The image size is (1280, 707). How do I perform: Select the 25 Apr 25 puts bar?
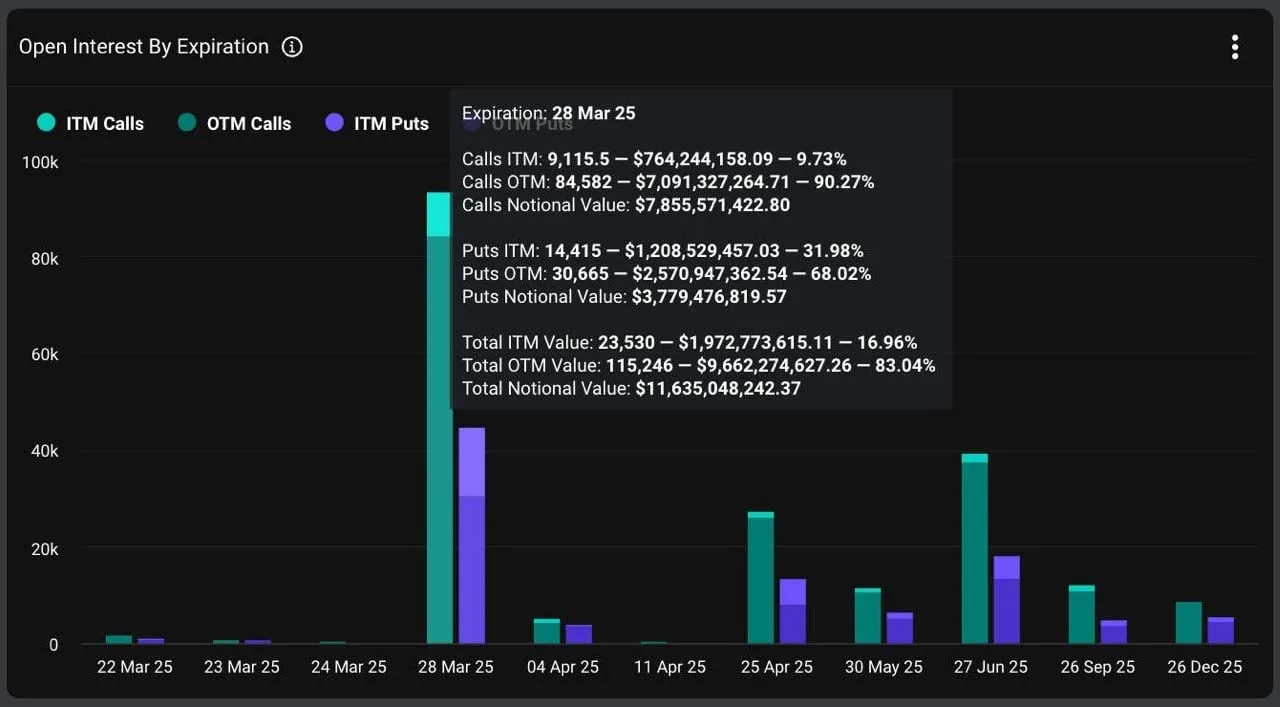pyautogui.click(x=793, y=611)
